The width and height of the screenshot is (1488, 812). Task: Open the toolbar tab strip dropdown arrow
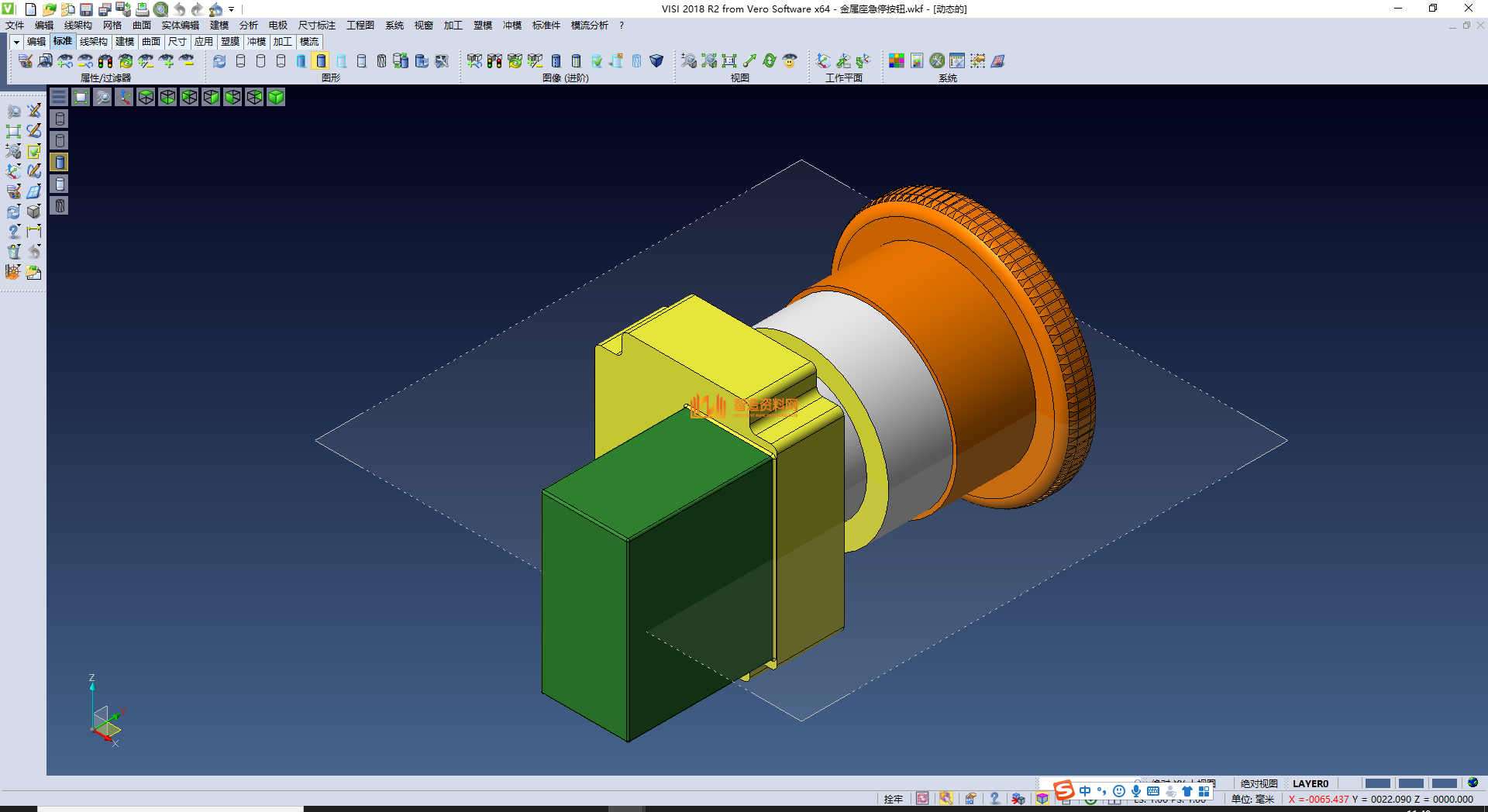16,42
